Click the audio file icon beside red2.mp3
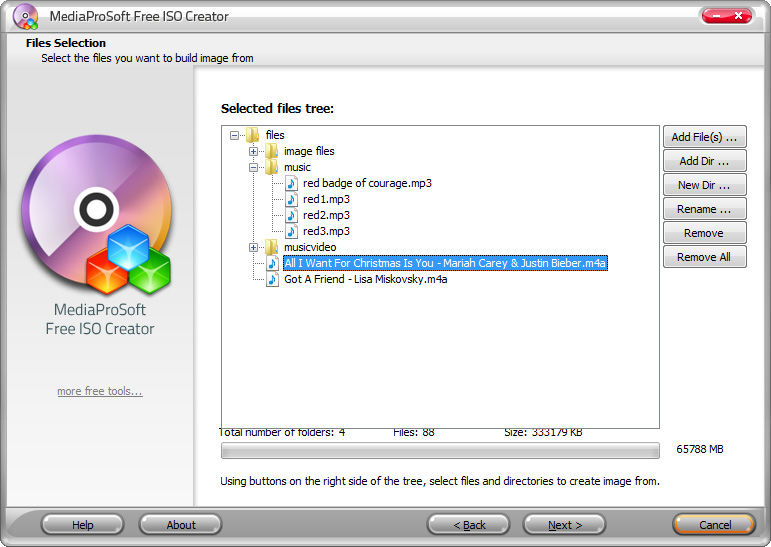Image resolution: width=771 pixels, height=547 pixels. [x=291, y=215]
